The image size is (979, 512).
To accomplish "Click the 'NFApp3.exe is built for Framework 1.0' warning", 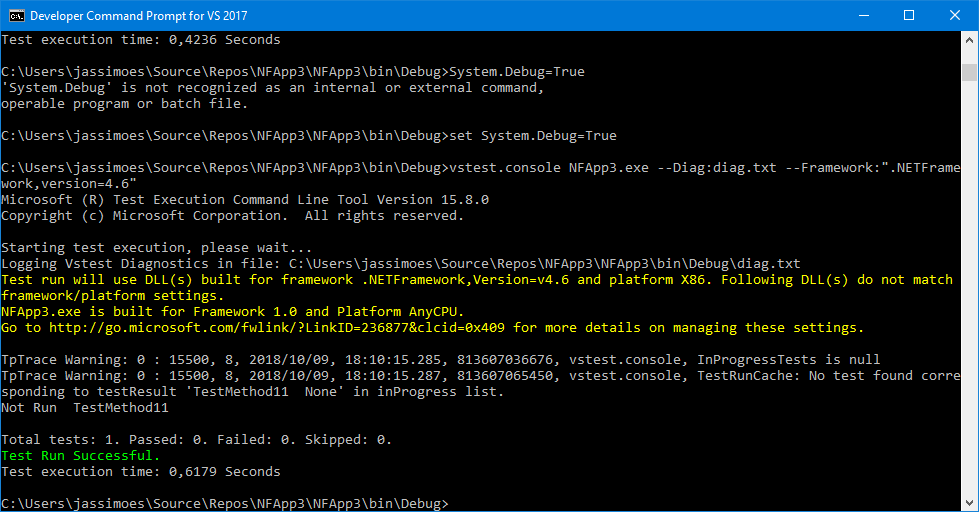I will pos(232,312).
